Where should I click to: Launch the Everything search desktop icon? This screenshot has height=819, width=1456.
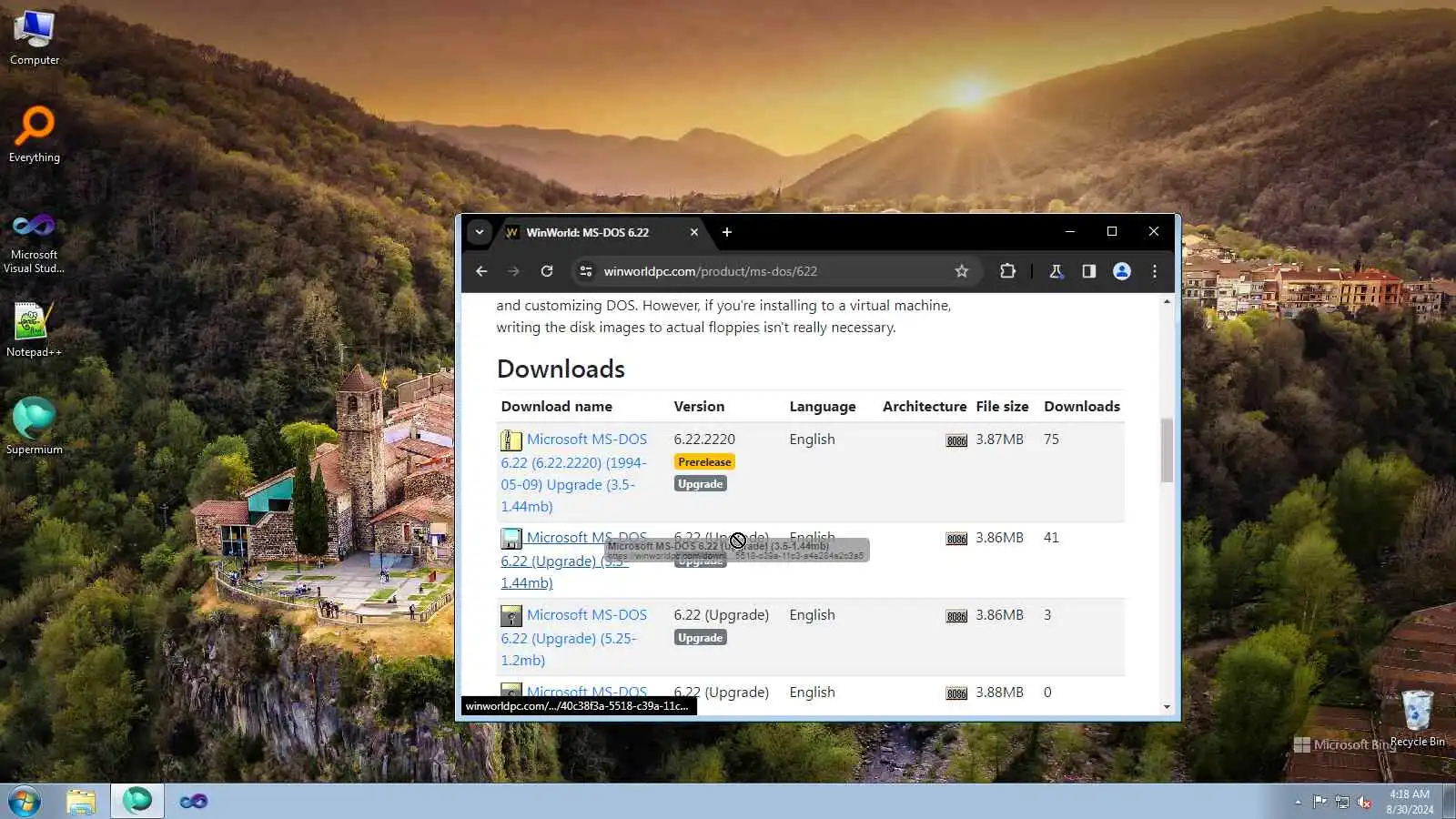pos(35,135)
